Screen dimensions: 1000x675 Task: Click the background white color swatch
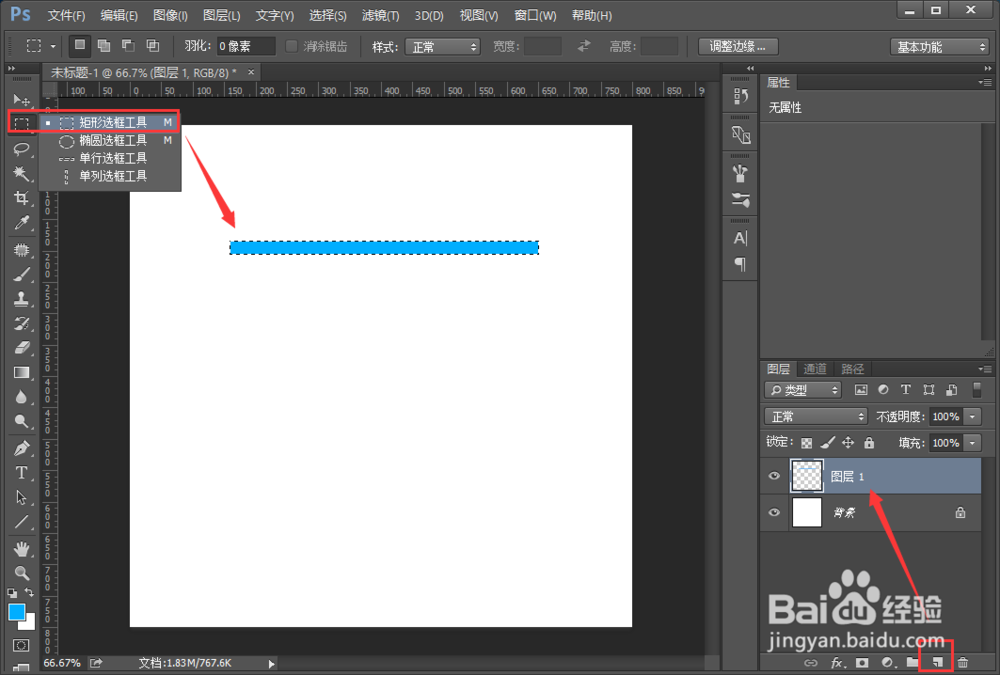[x=29, y=623]
